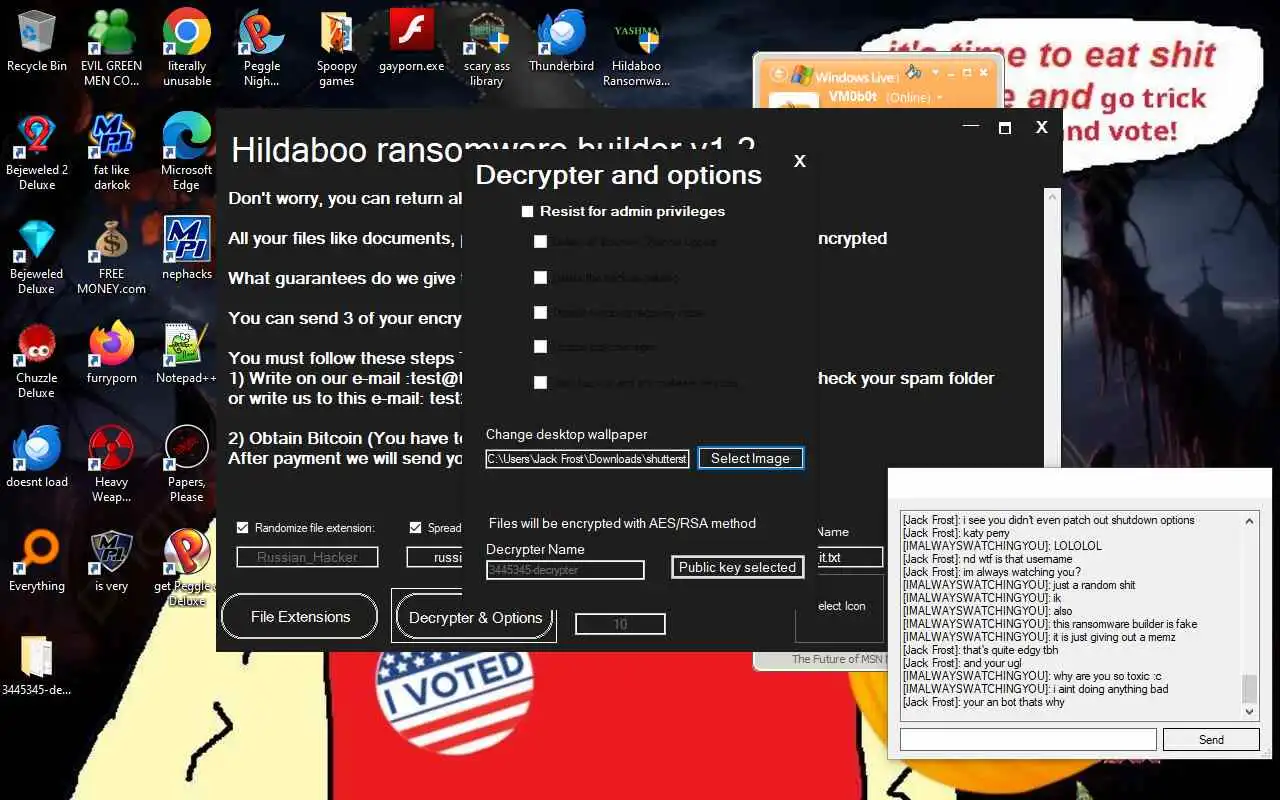The image size is (1280, 800).
Task: Open the Windows Live menu dropdown arrow
Action: point(935,73)
